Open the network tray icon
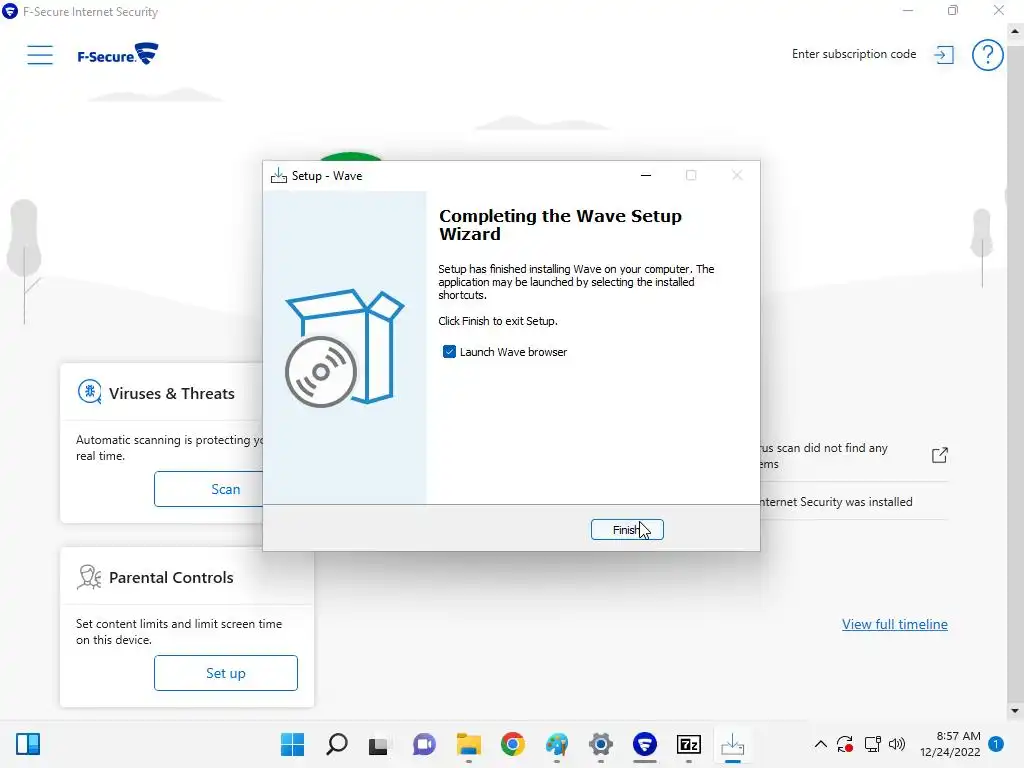This screenshot has width=1024, height=768. click(872, 744)
